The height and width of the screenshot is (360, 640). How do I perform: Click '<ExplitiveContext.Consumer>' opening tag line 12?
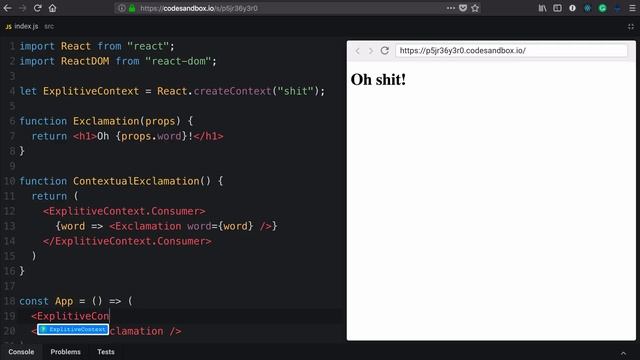click(124, 211)
